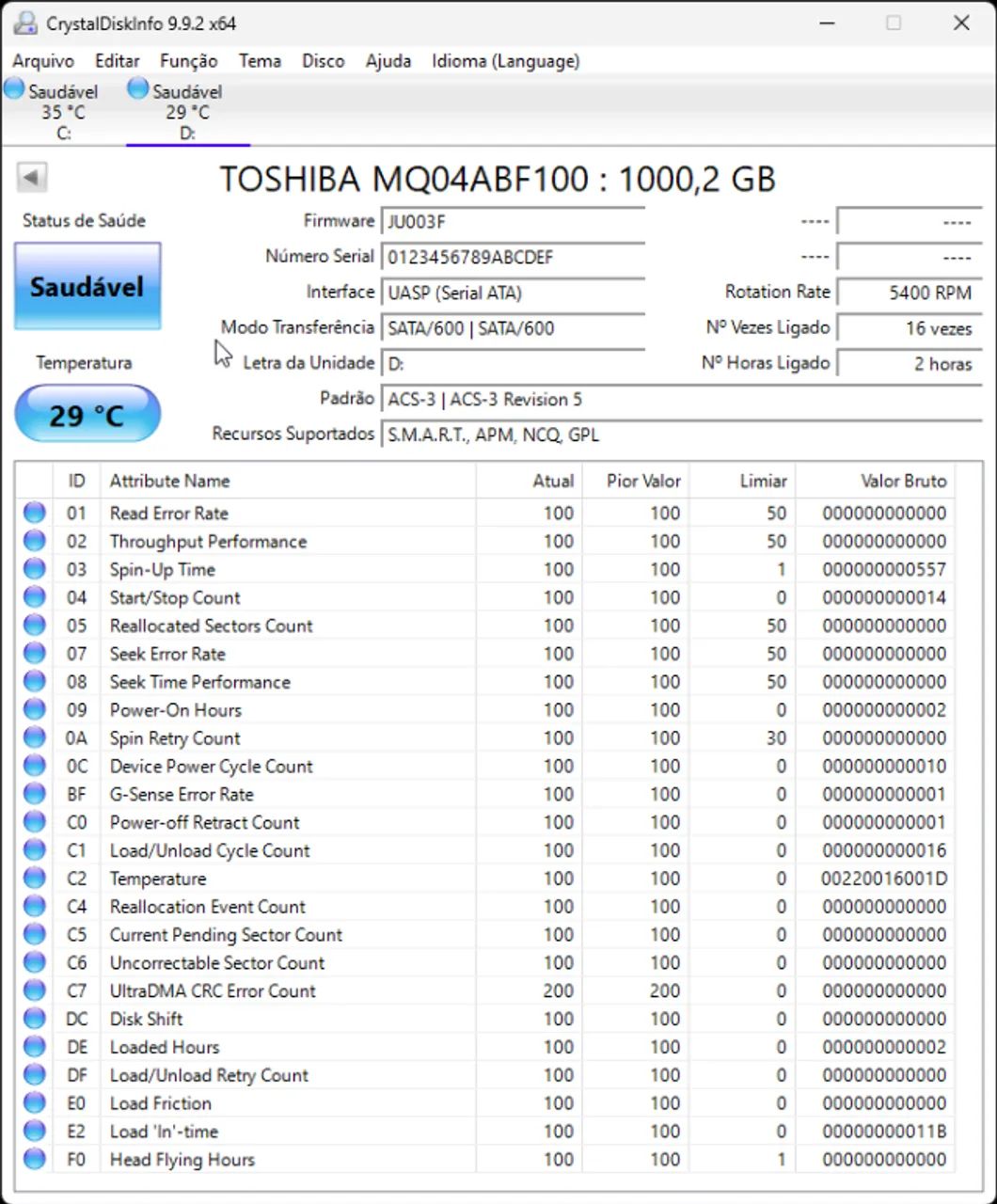
Task: Click status orb of Throughput Performance row
Action: [x=35, y=541]
